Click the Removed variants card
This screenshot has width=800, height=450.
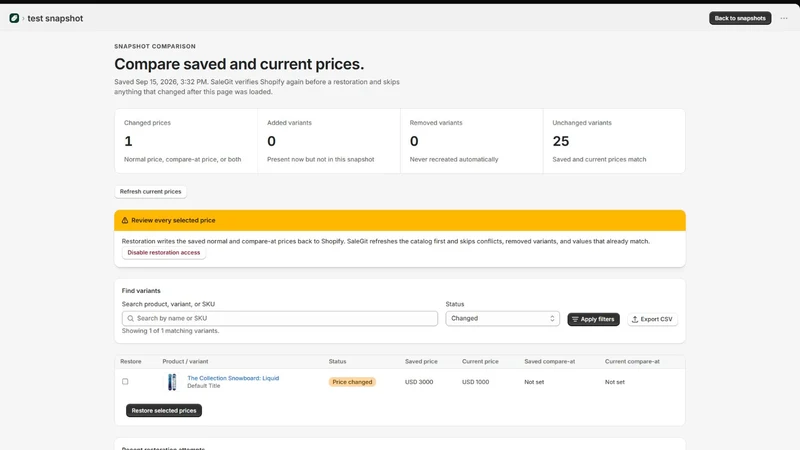click(x=472, y=141)
